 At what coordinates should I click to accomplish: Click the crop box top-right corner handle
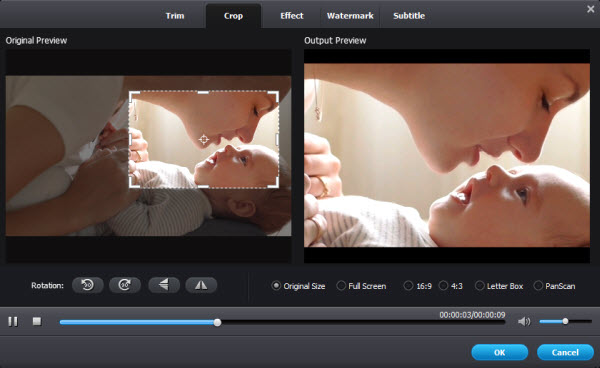(274, 96)
